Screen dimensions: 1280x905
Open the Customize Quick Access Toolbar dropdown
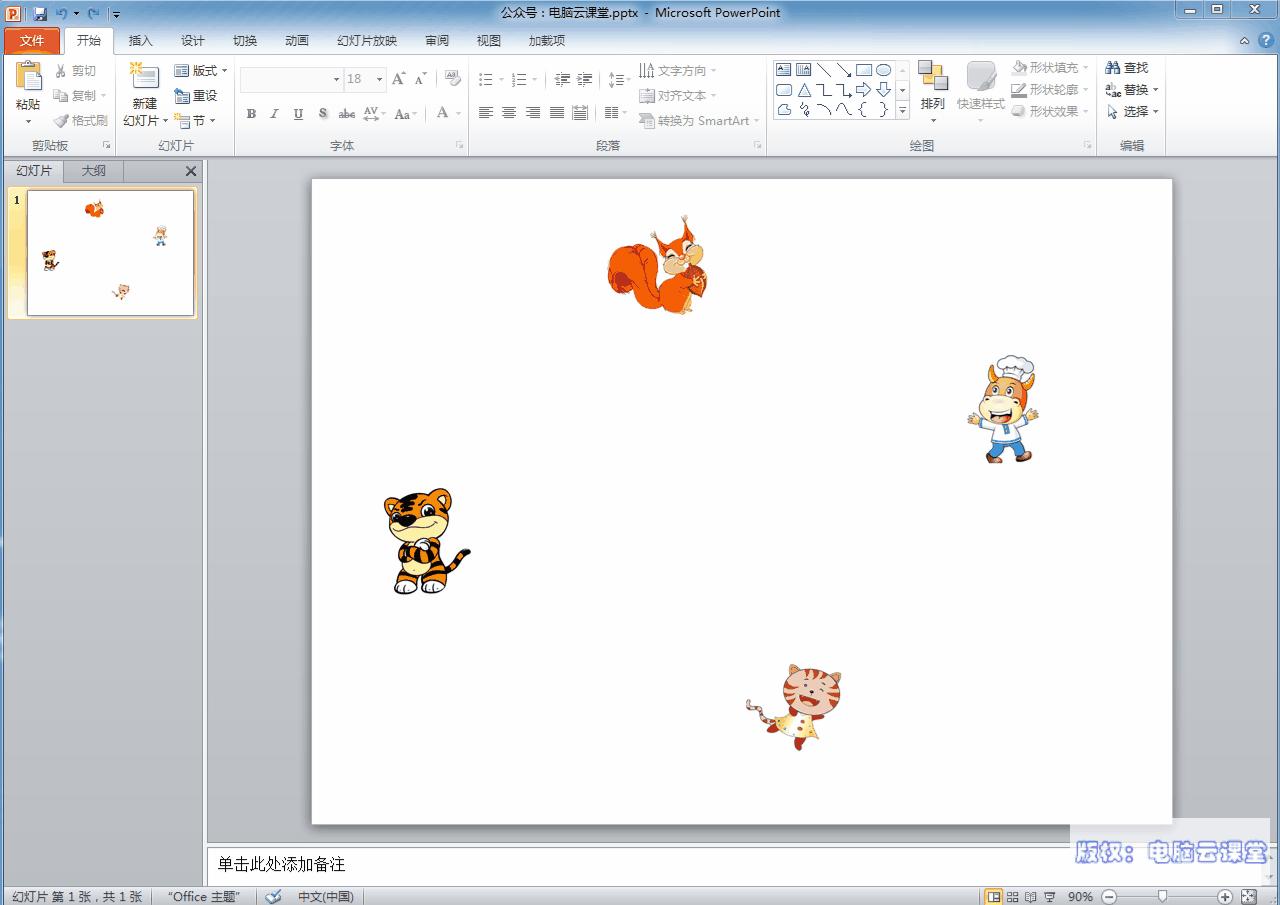[x=116, y=15]
